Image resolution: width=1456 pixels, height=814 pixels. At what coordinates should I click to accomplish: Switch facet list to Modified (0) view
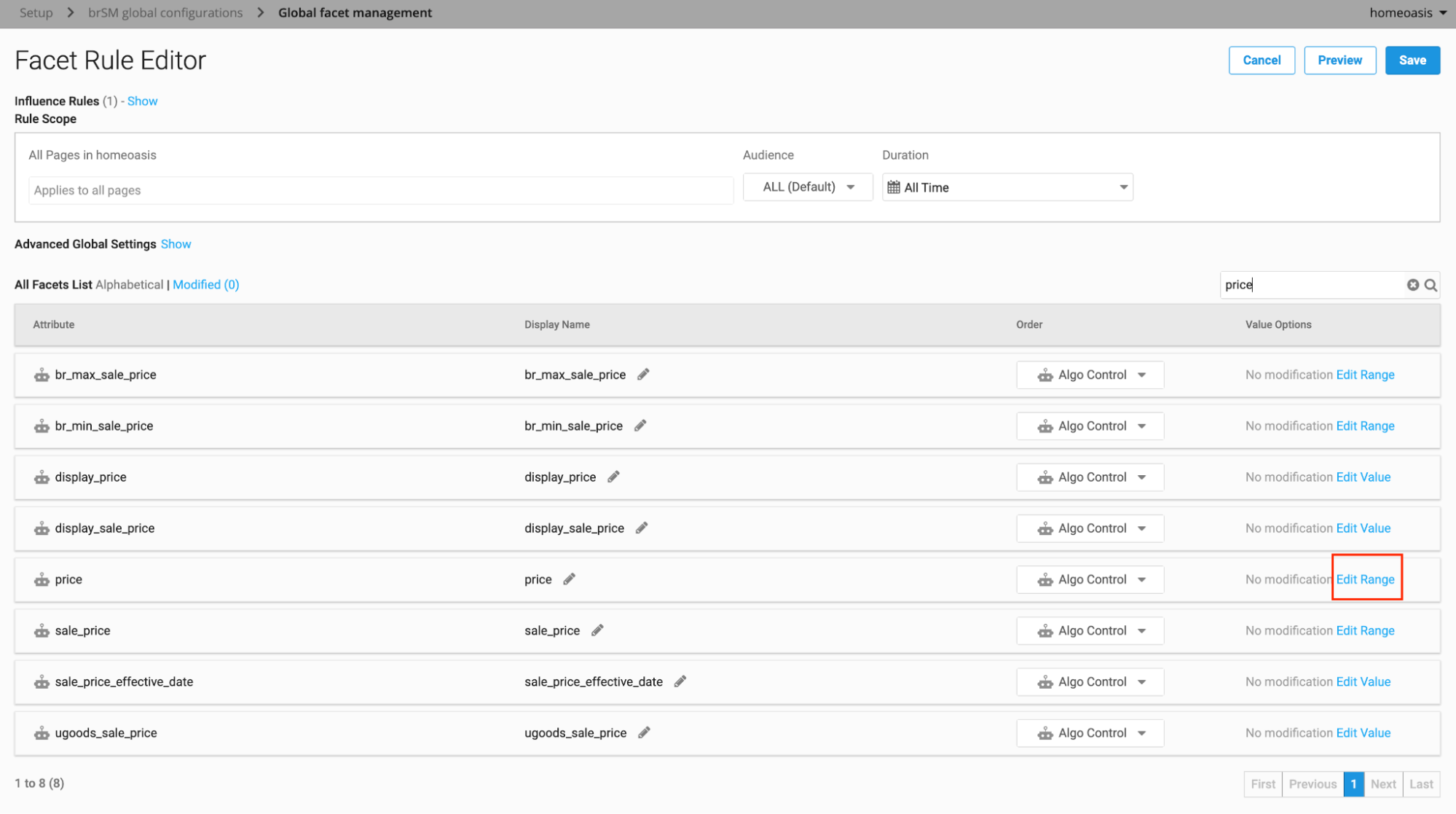click(x=206, y=284)
